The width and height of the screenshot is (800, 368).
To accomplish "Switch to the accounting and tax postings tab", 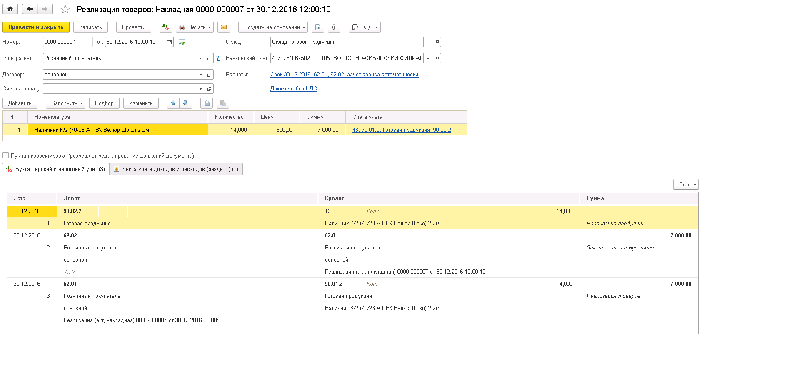I will pyautogui.click(x=57, y=169).
